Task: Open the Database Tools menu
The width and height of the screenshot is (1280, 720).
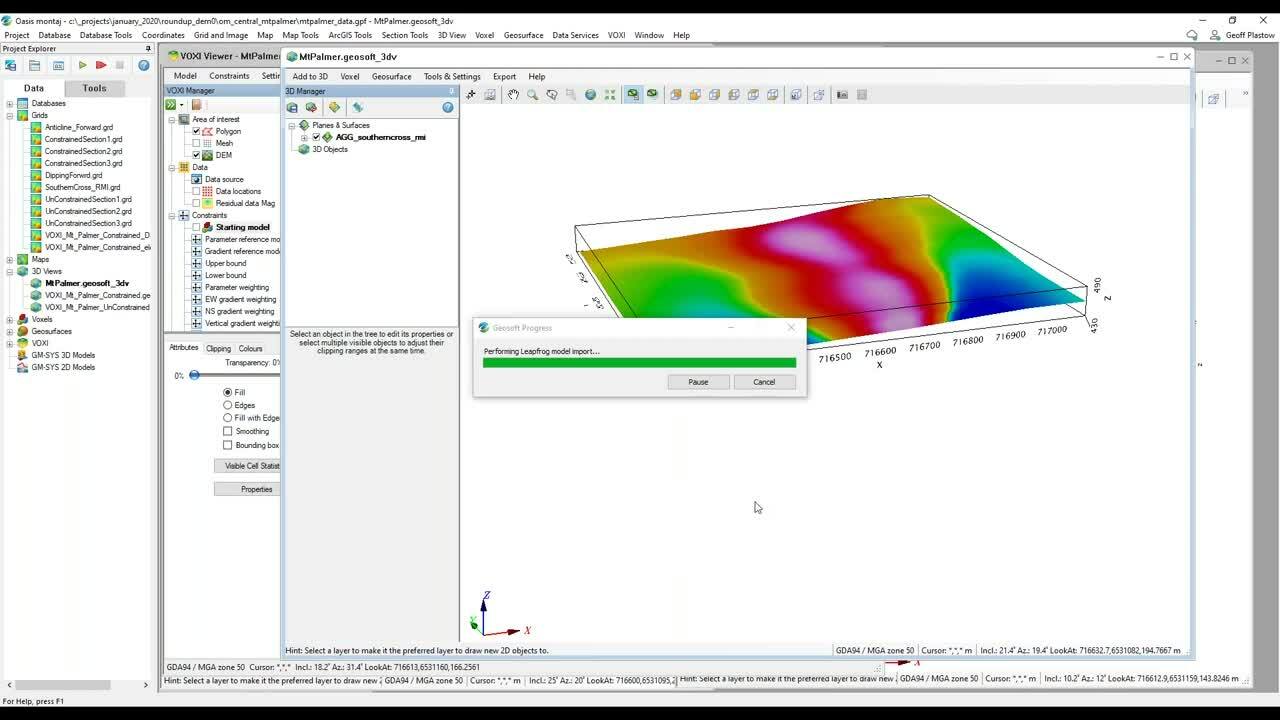Action: click(x=105, y=35)
